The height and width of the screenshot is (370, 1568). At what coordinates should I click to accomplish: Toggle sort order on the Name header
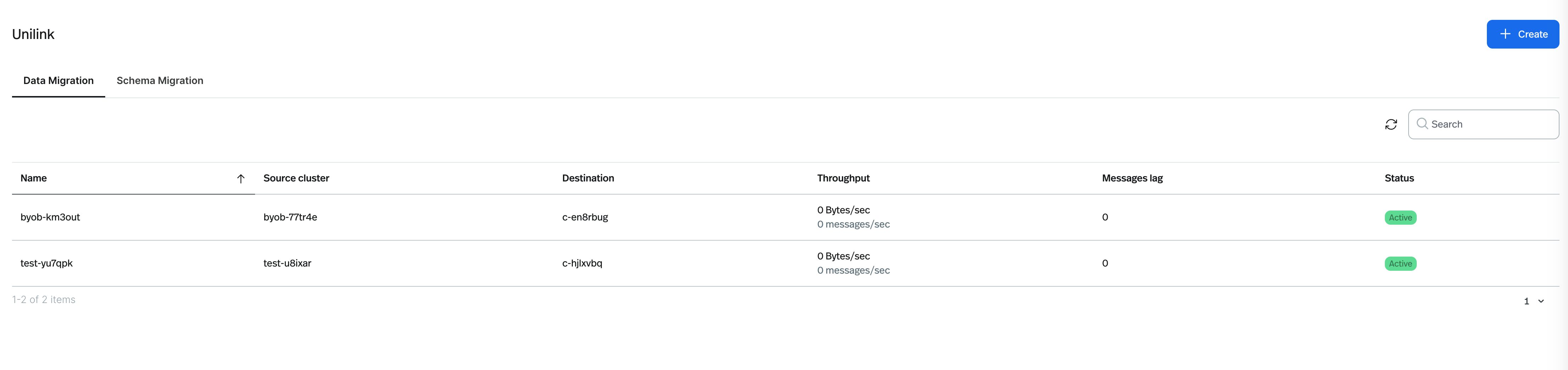(x=33, y=178)
